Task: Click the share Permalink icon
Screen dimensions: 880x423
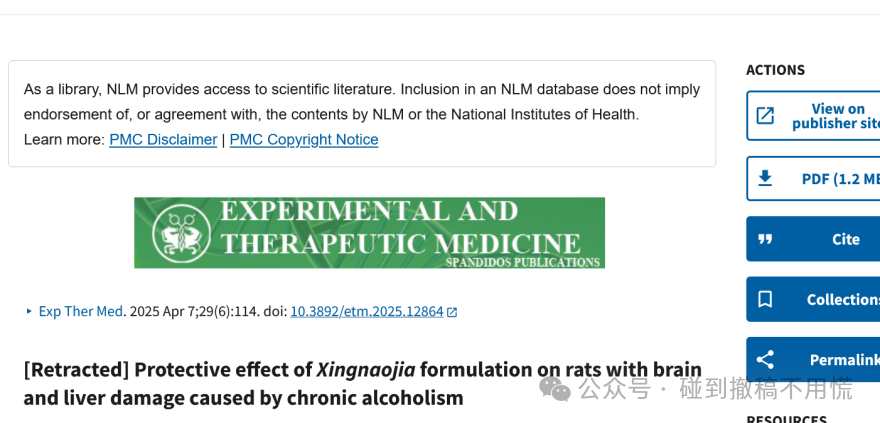Action: [x=765, y=360]
